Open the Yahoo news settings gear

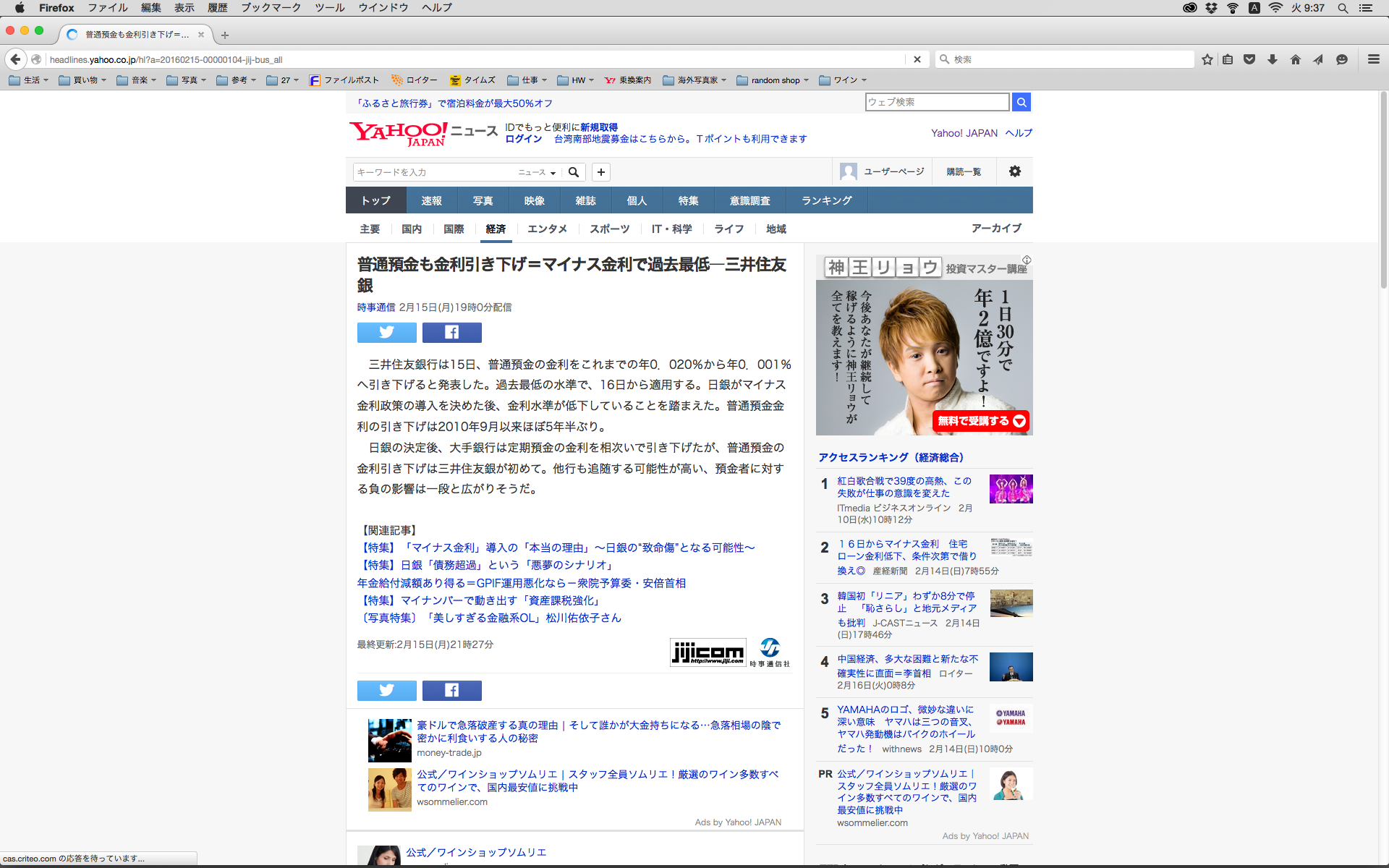[x=1014, y=171]
